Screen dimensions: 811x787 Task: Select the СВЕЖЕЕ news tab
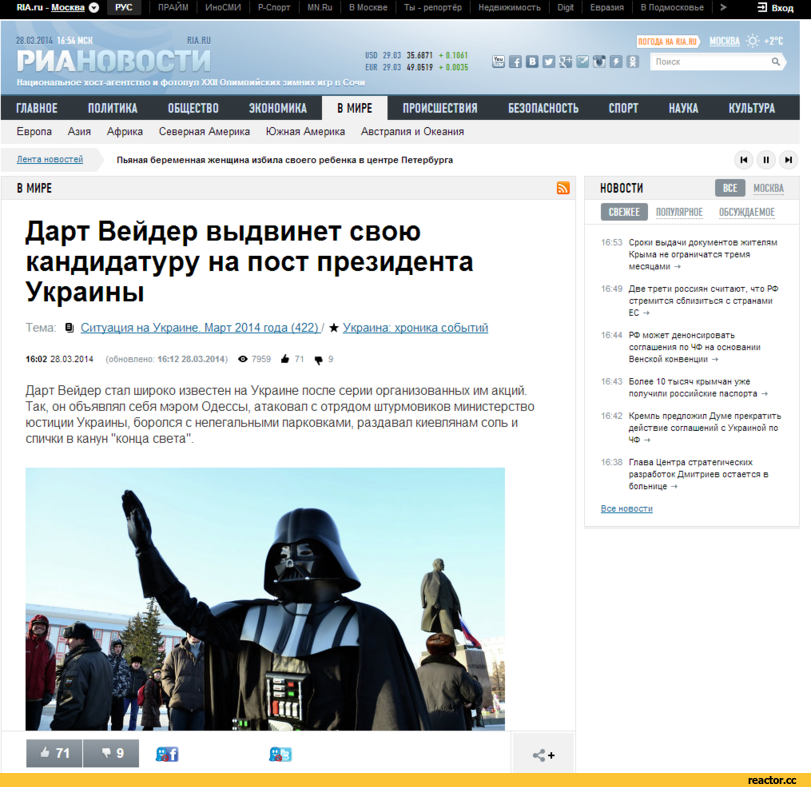[624, 212]
